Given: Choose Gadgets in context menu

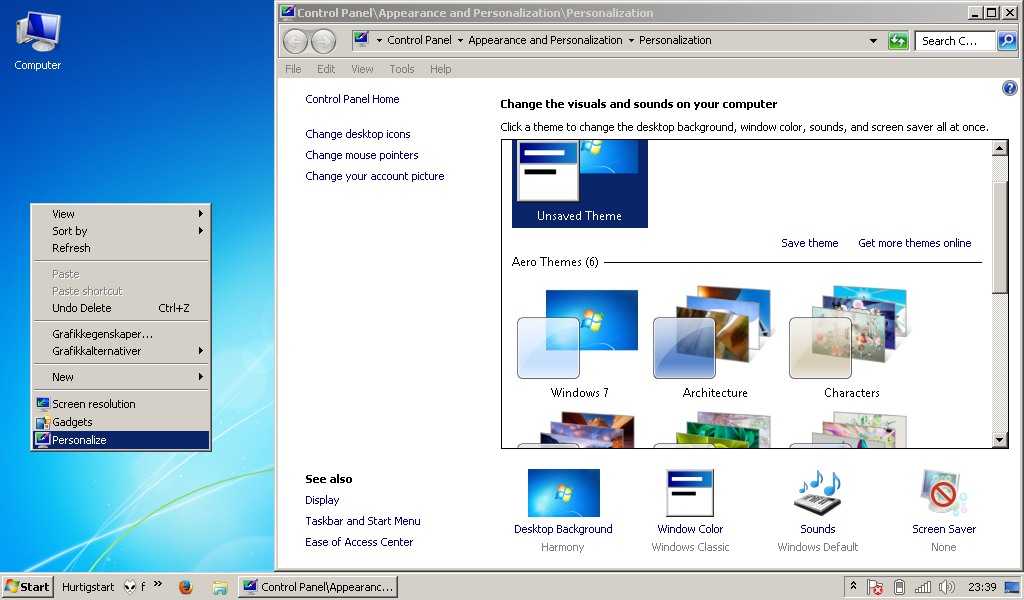Looking at the screenshot, I should (121, 422).
